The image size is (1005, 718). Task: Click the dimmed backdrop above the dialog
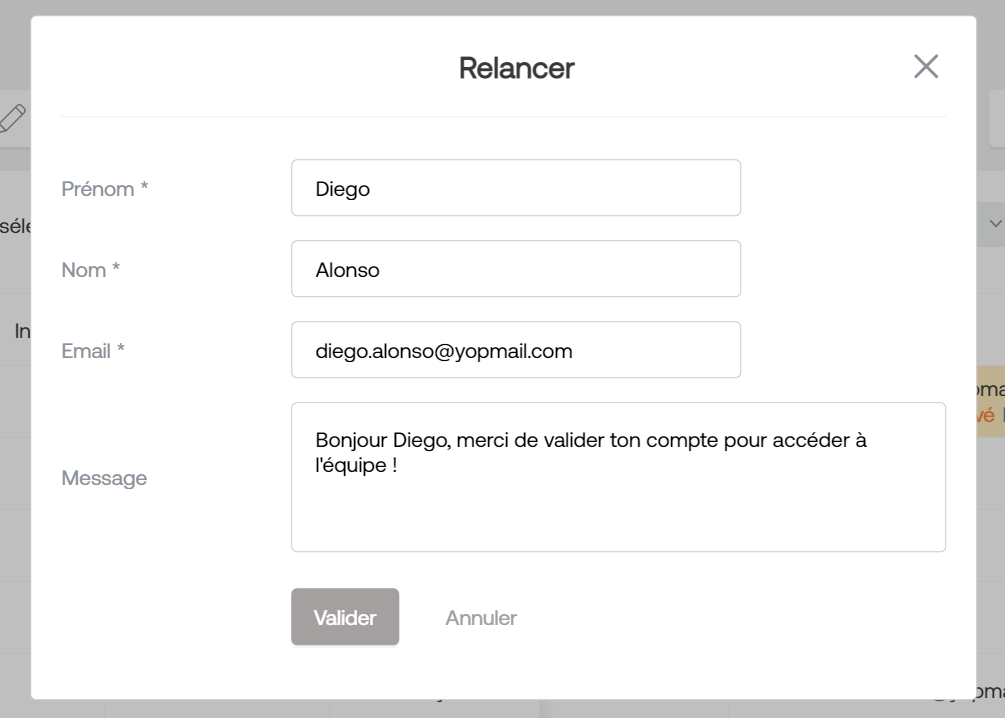502,7
